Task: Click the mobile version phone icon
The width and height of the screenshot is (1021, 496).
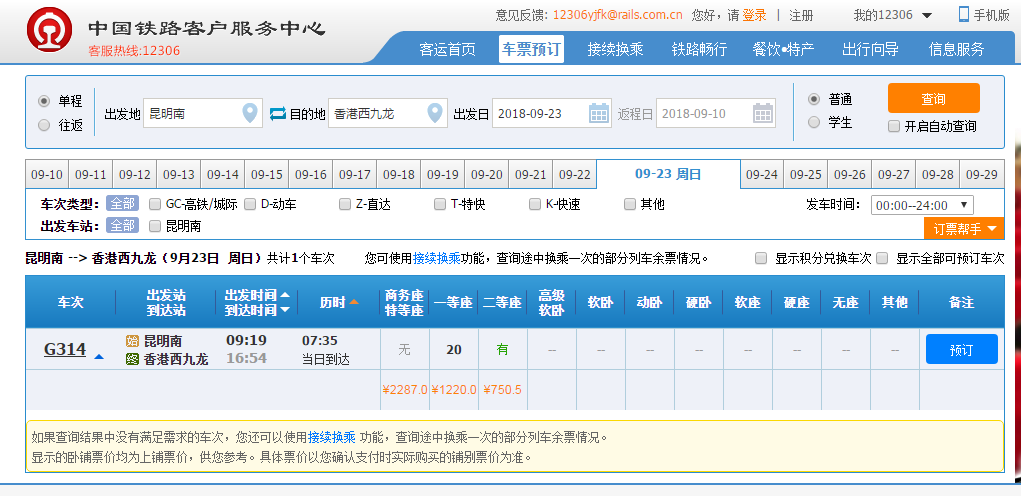Action: coord(964,14)
